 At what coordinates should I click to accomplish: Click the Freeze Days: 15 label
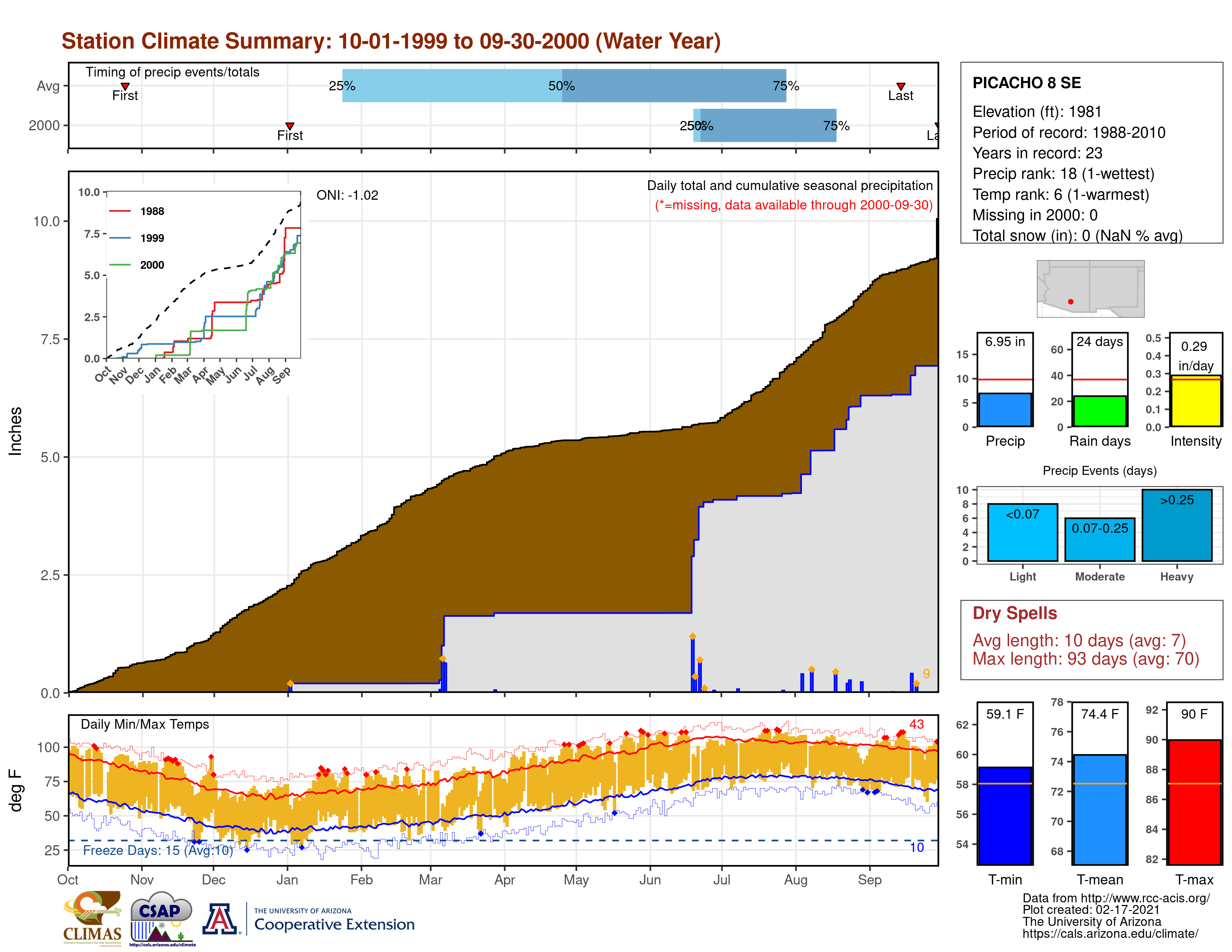[158, 850]
